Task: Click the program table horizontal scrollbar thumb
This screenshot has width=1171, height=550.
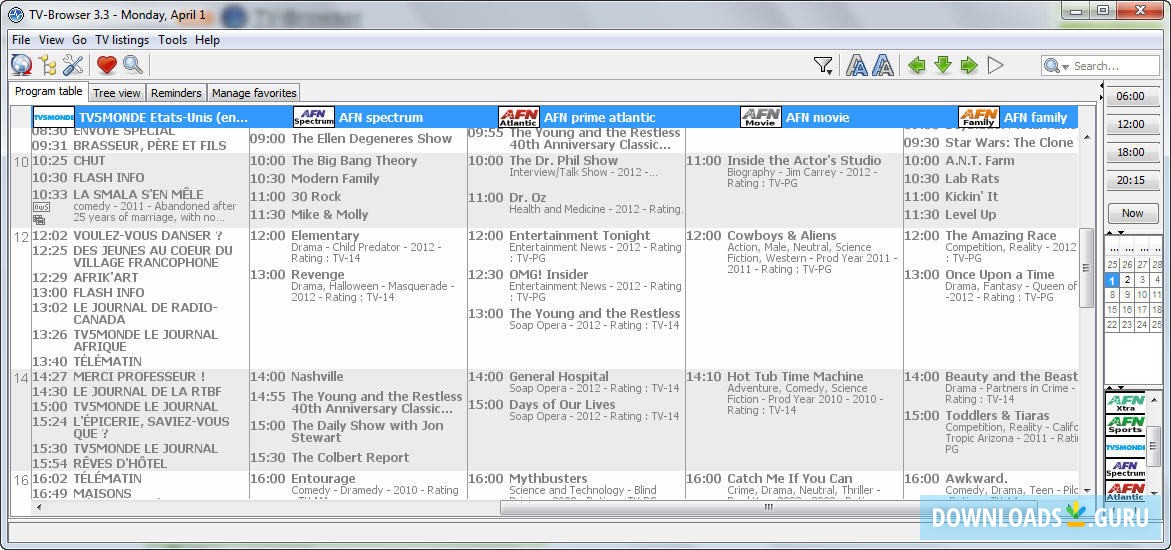Action: tap(768, 507)
